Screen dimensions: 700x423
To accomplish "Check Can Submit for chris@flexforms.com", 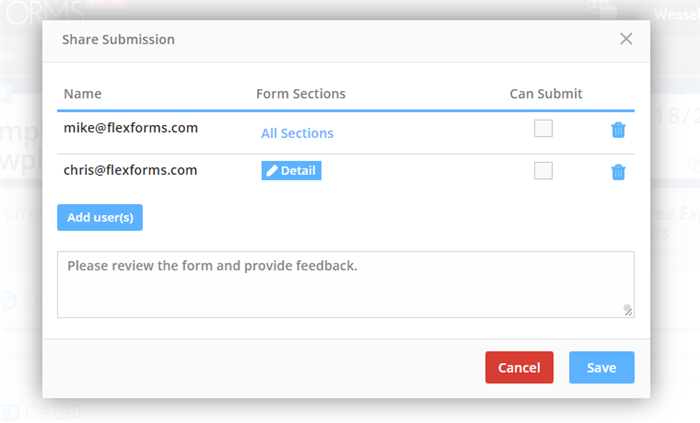I will (x=543, y=170).
